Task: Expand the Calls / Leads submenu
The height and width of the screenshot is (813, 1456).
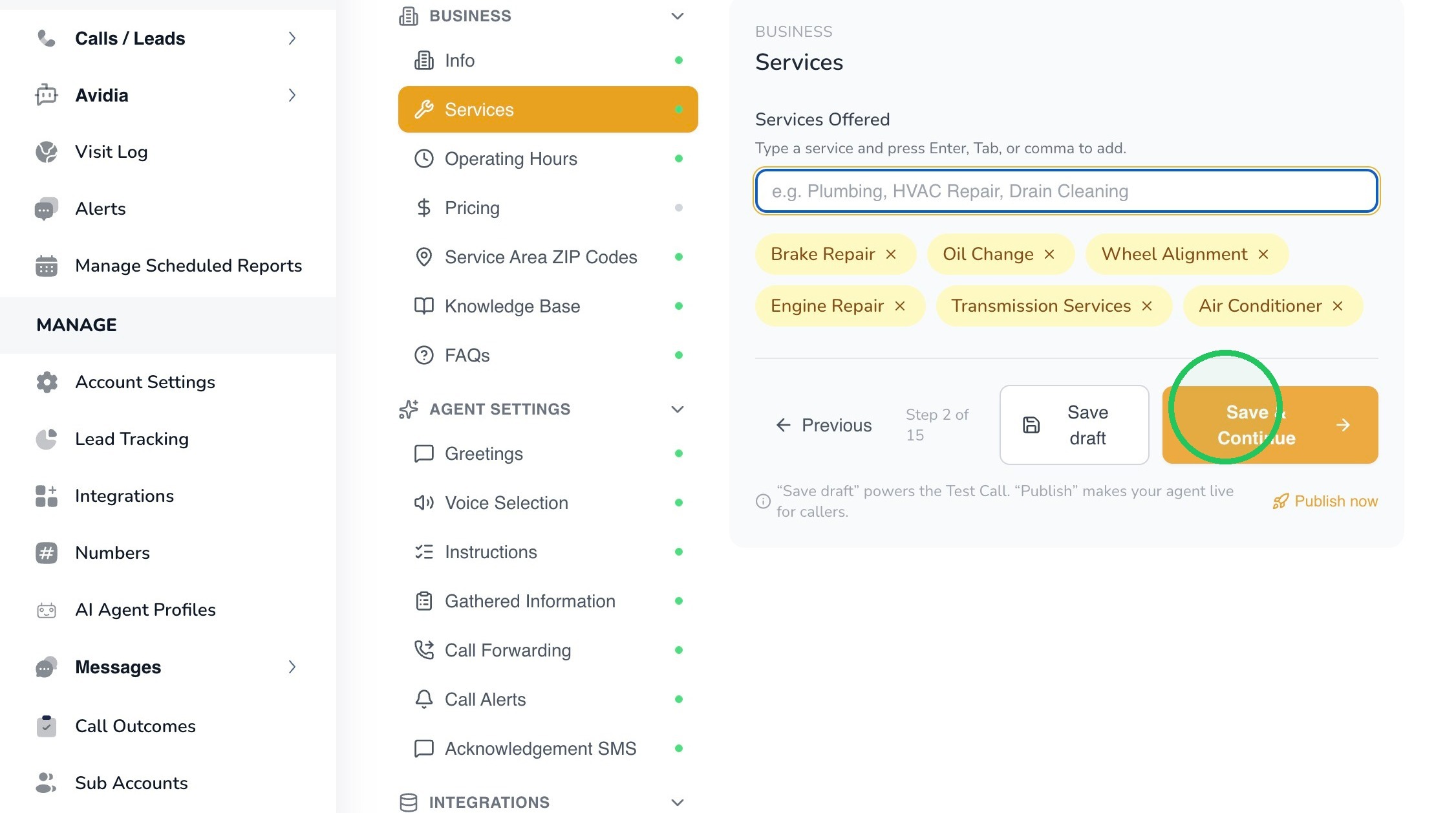Action: [292, 38]
